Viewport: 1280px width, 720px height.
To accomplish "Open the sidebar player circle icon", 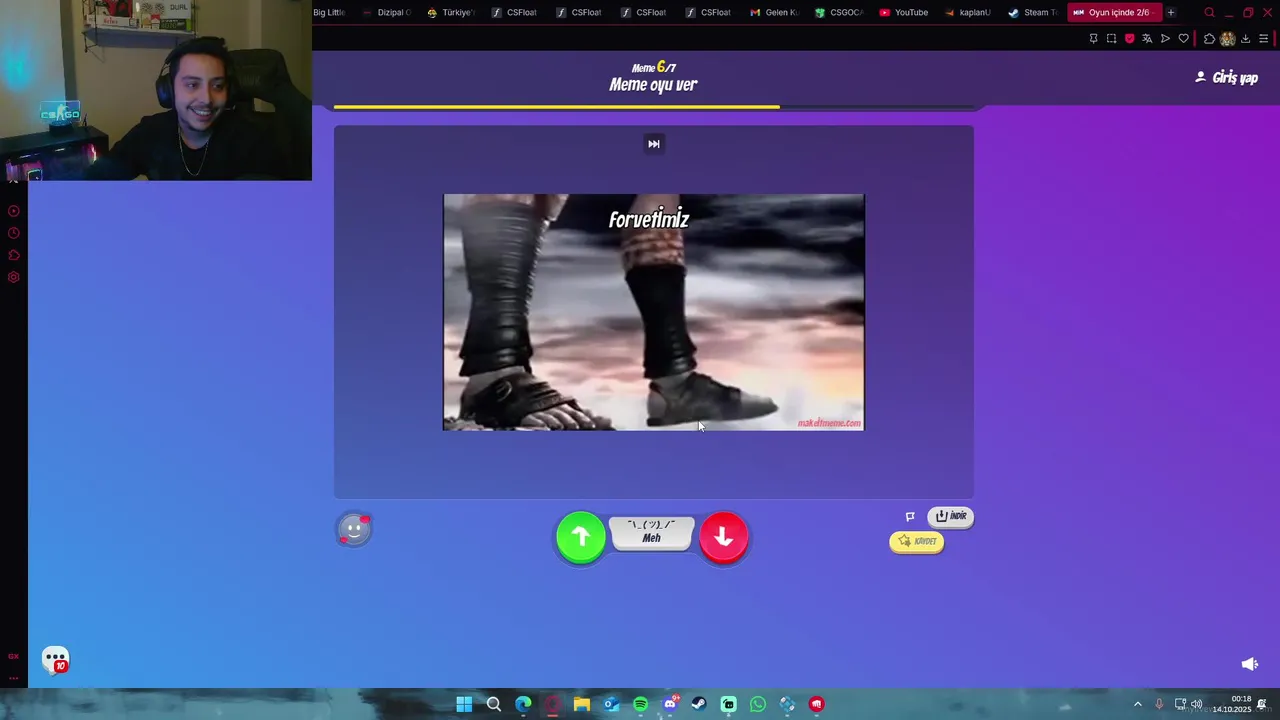I will 14,211.
